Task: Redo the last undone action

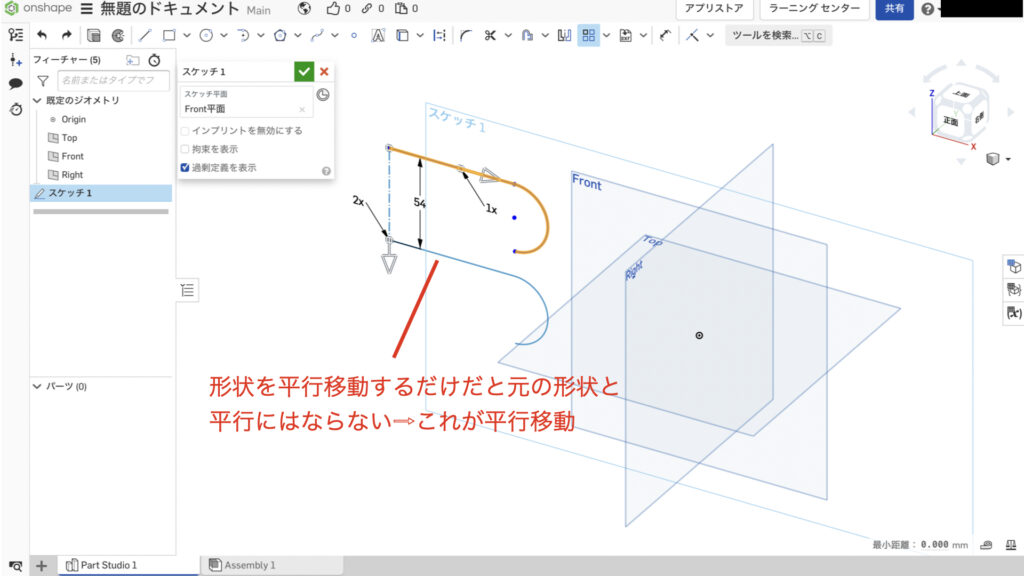Action: coord(66,35)
